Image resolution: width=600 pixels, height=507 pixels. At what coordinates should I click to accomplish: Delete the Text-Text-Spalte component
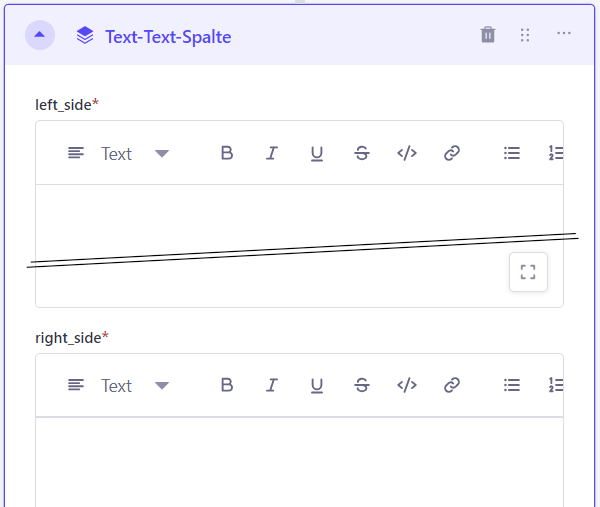coord(488,35)
